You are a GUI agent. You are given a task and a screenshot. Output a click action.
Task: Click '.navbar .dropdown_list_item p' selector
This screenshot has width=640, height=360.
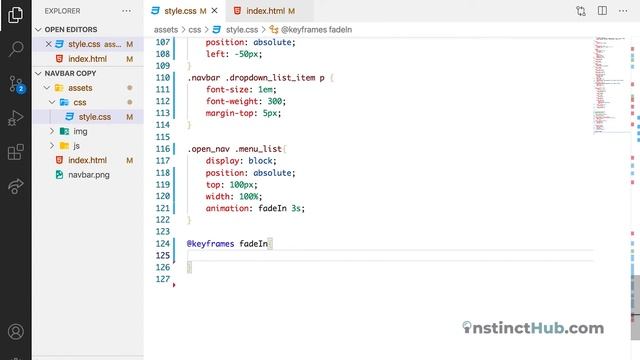click(x=256, y=78)
